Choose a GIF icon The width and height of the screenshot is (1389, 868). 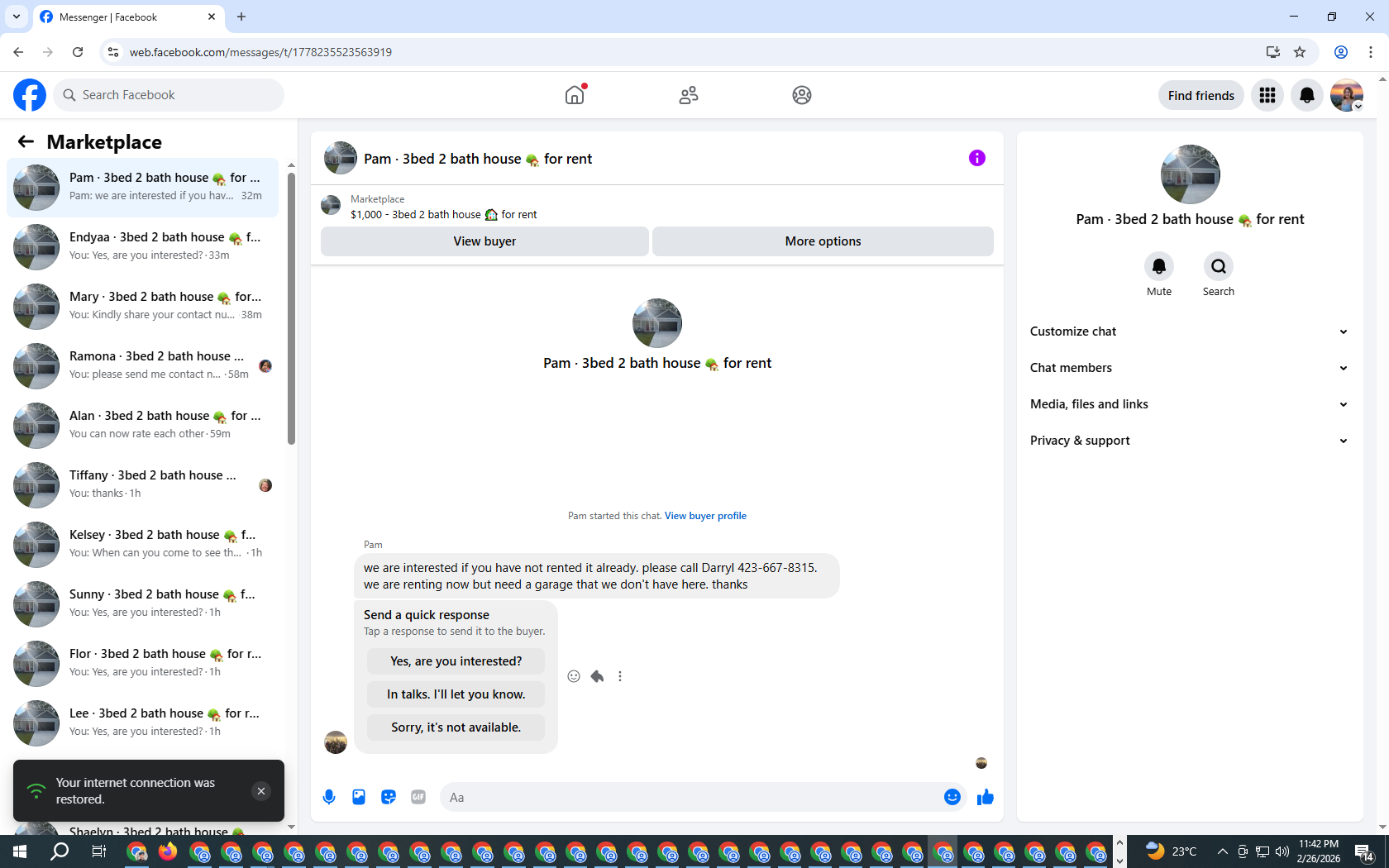click(418, 797)
